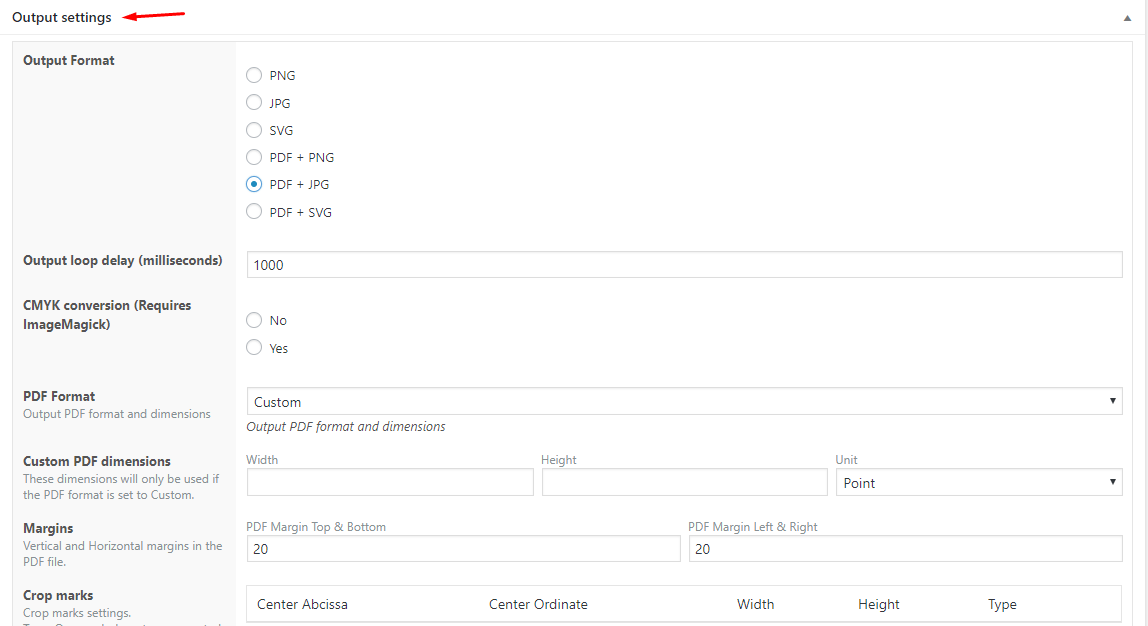Click the custom PDF Height field

[x=684, y=482]
